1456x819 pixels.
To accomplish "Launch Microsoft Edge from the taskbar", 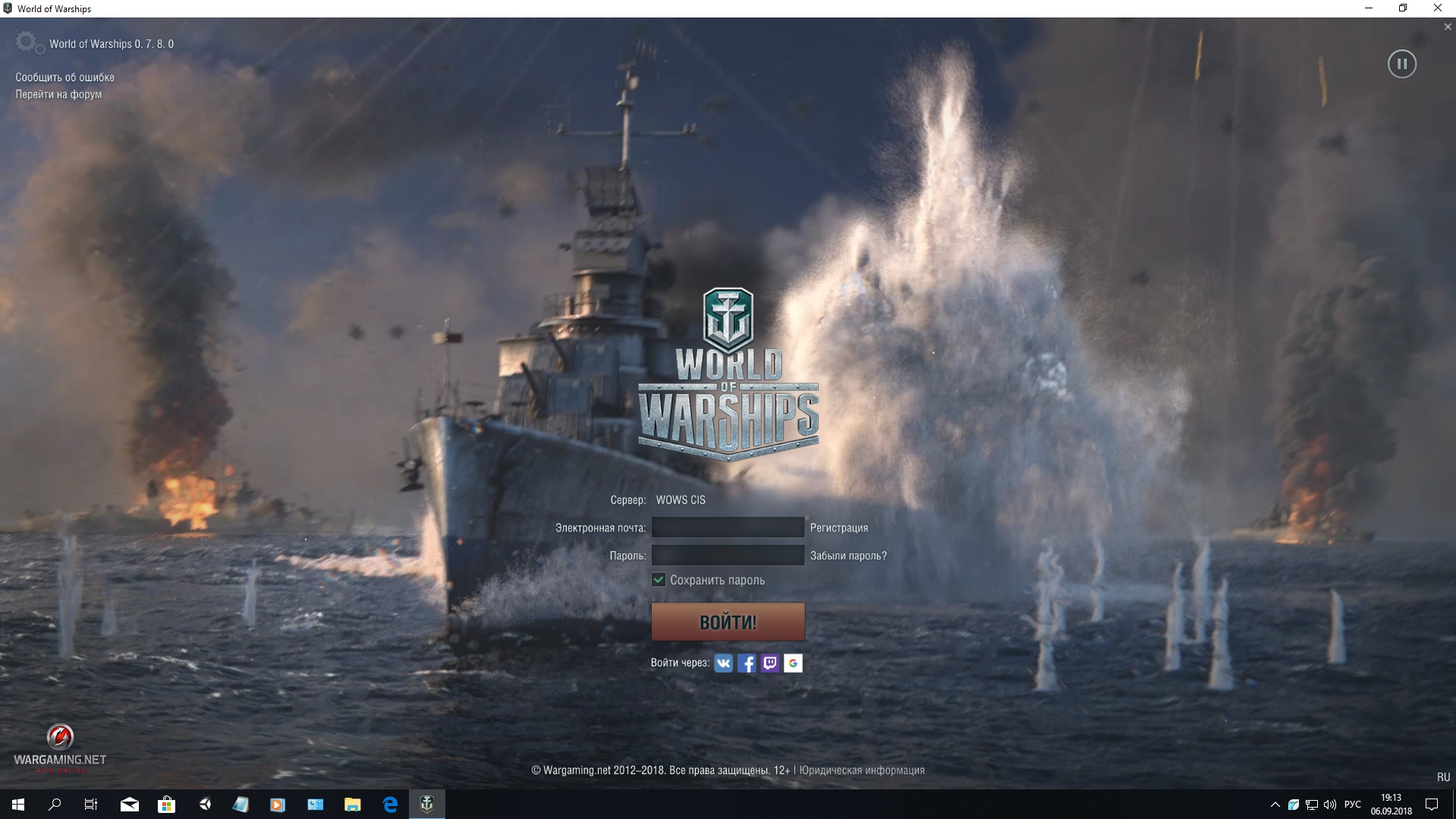I will [x=390, y=805].
